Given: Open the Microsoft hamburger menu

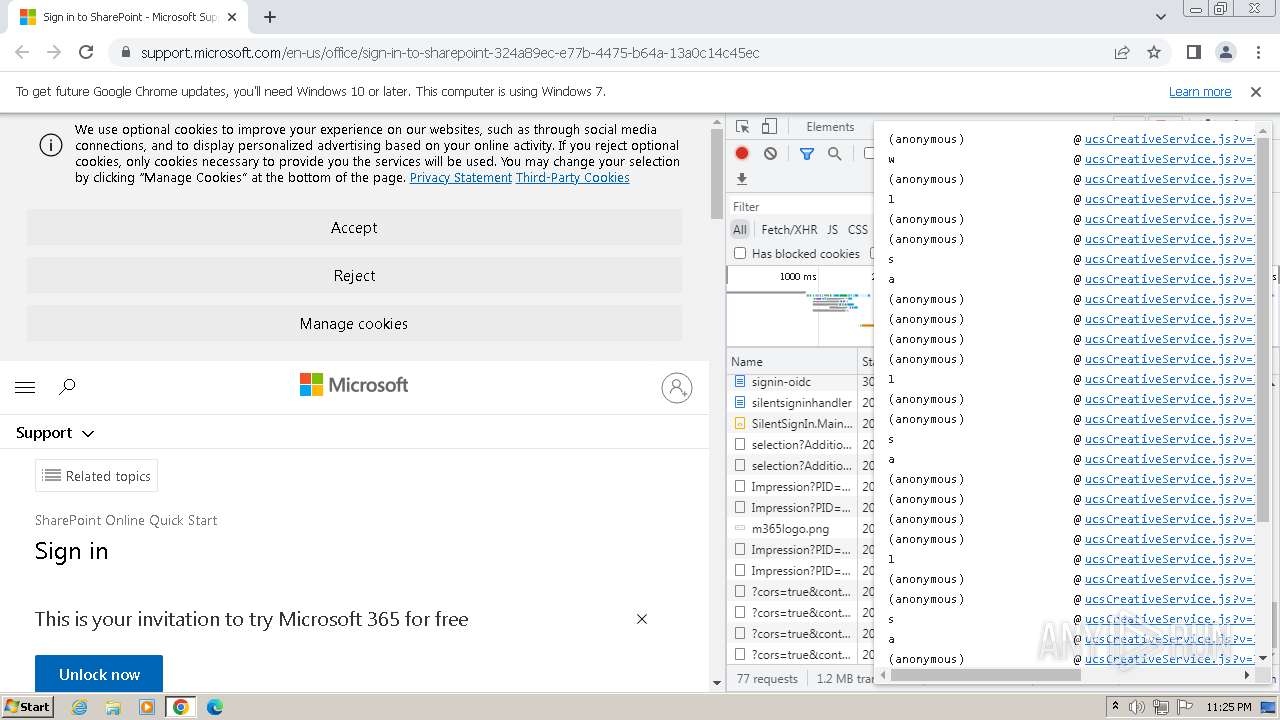Looking at the screenshot, I should click(x=25, y=387).
